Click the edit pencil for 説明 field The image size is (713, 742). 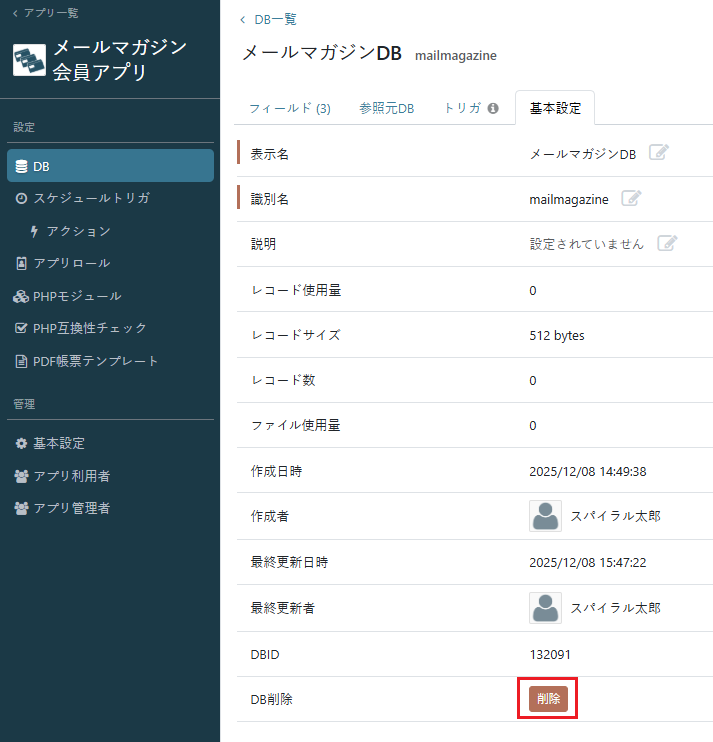667,243
